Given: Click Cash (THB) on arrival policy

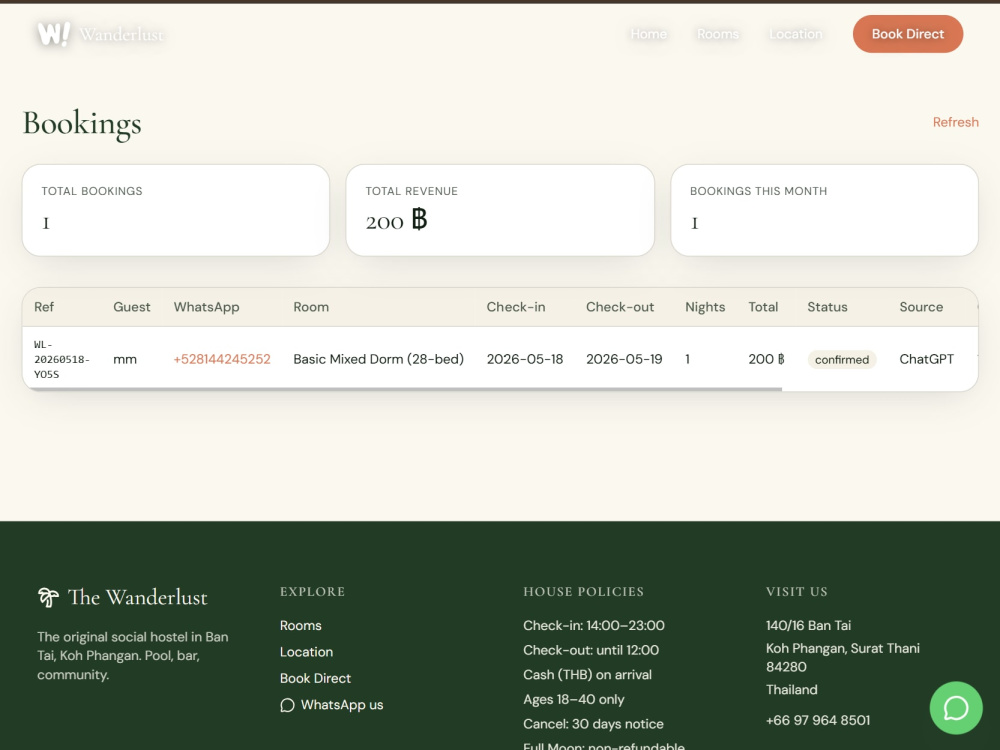Looking at the screenshot, I should coord(587,675).
